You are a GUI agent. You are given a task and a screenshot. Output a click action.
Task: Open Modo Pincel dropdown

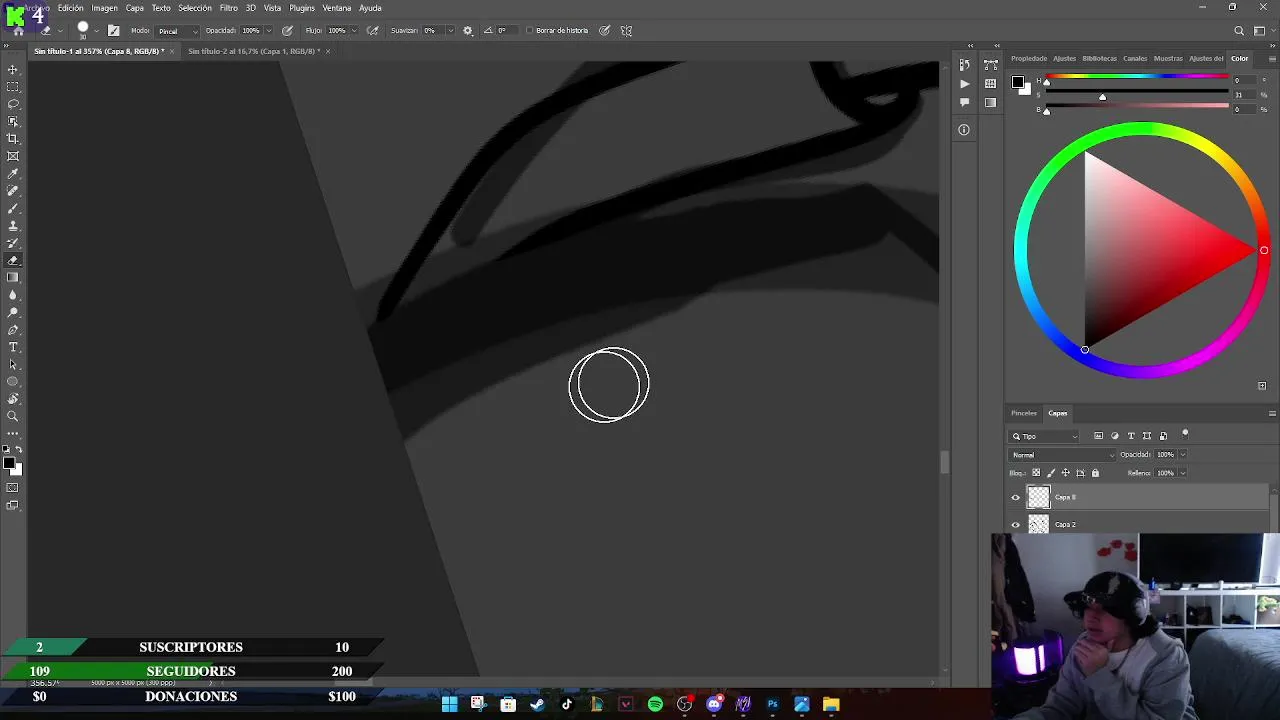177,31
